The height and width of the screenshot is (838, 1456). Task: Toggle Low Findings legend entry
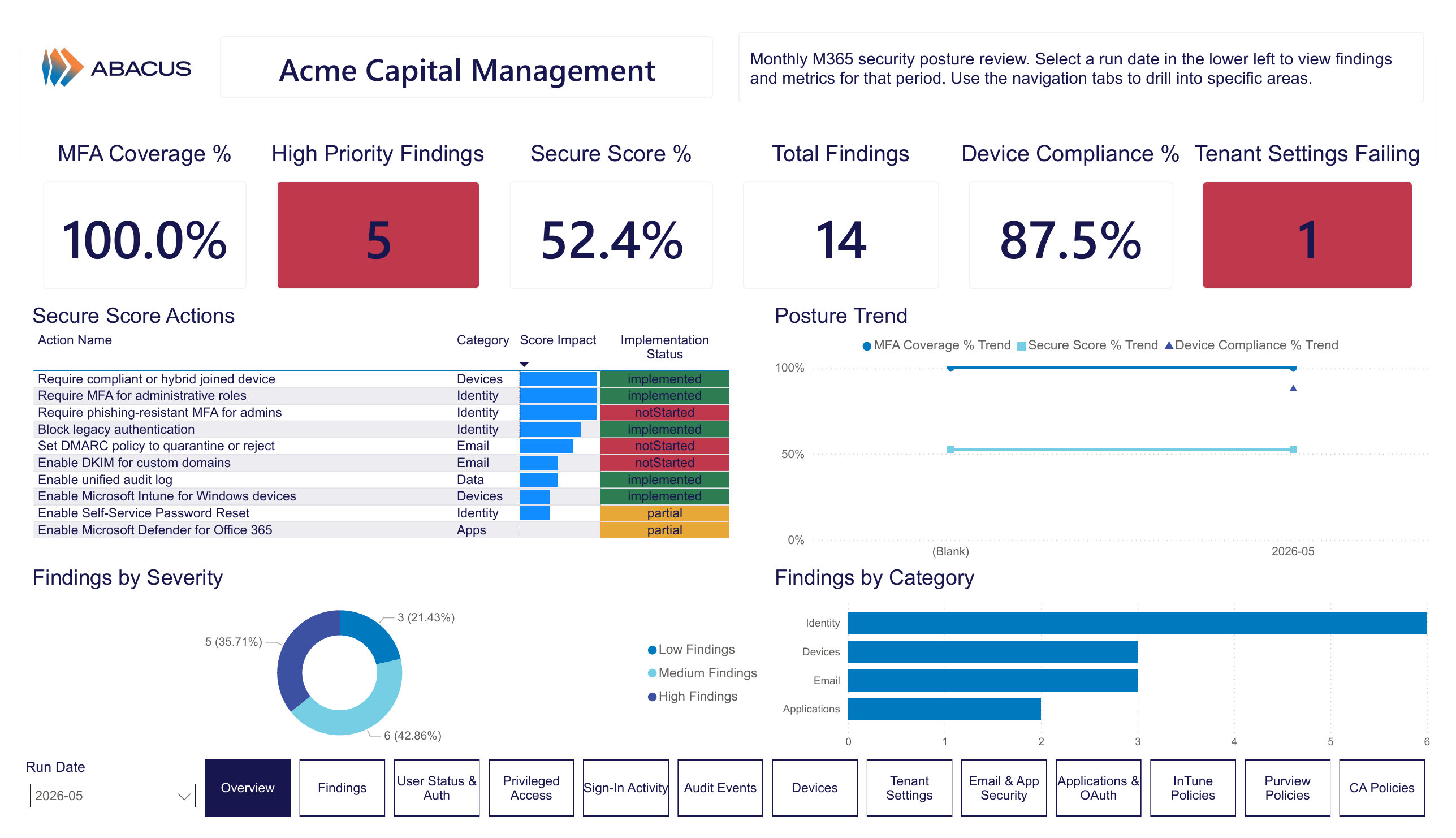point(690,649)
